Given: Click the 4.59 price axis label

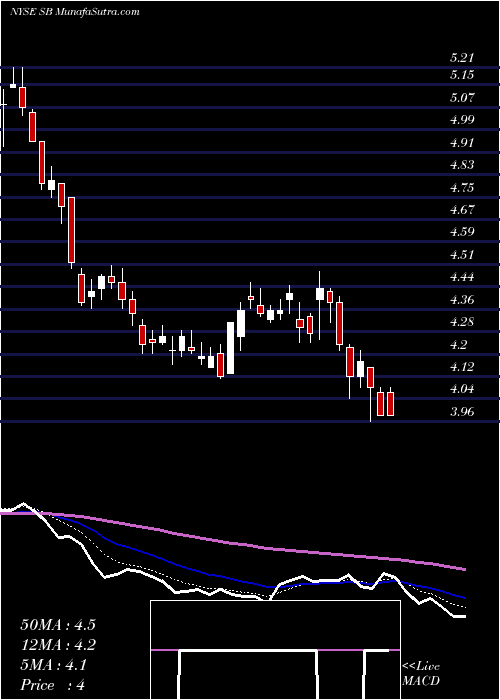Looking at the screenshot, I should pyautogui.click(x=462, y=232).
